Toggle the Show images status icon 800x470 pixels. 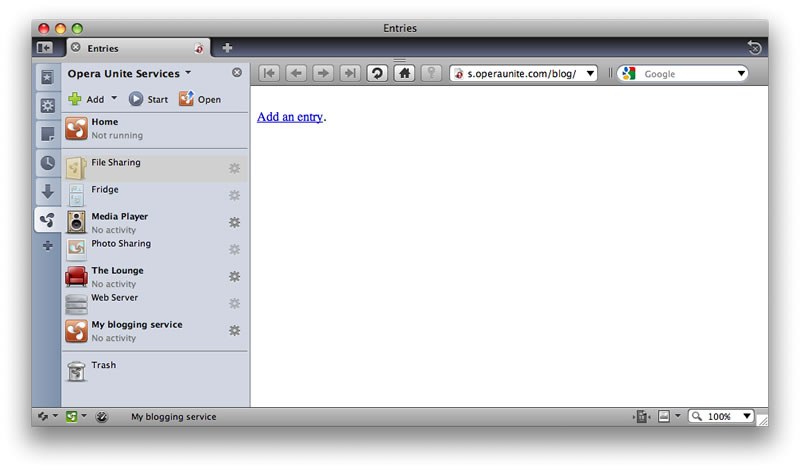[664, 416]
